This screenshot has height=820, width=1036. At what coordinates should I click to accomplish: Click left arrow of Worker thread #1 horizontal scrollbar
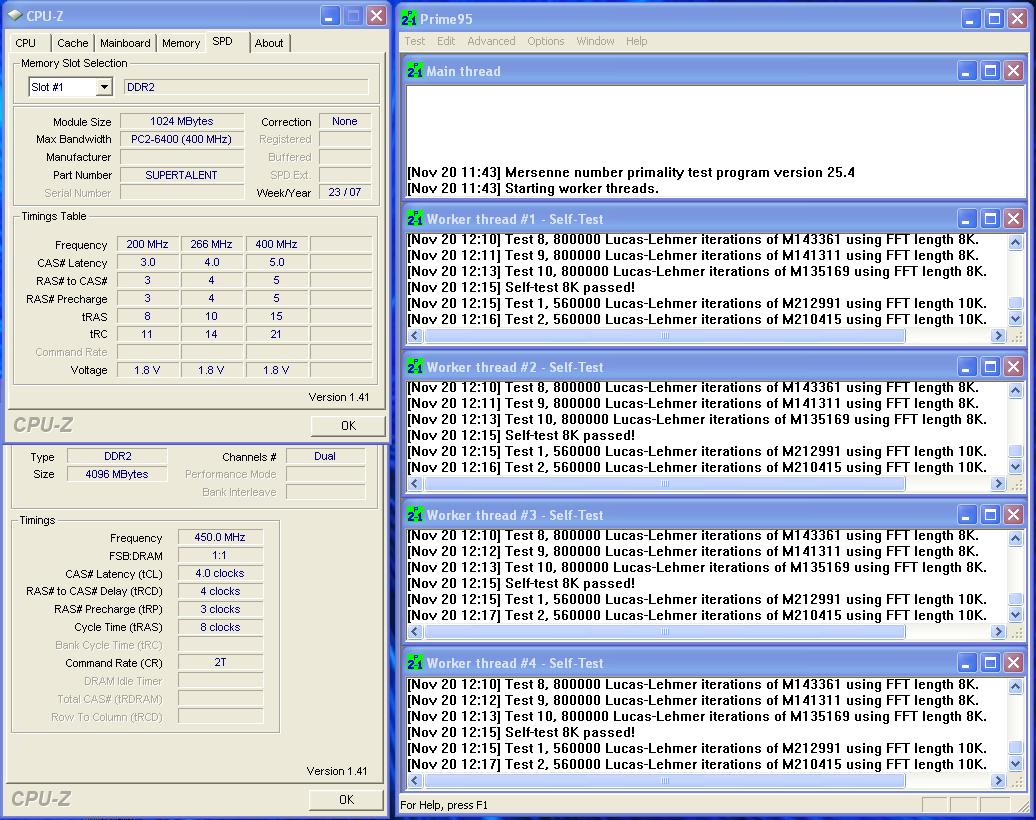tap(415, 336)
